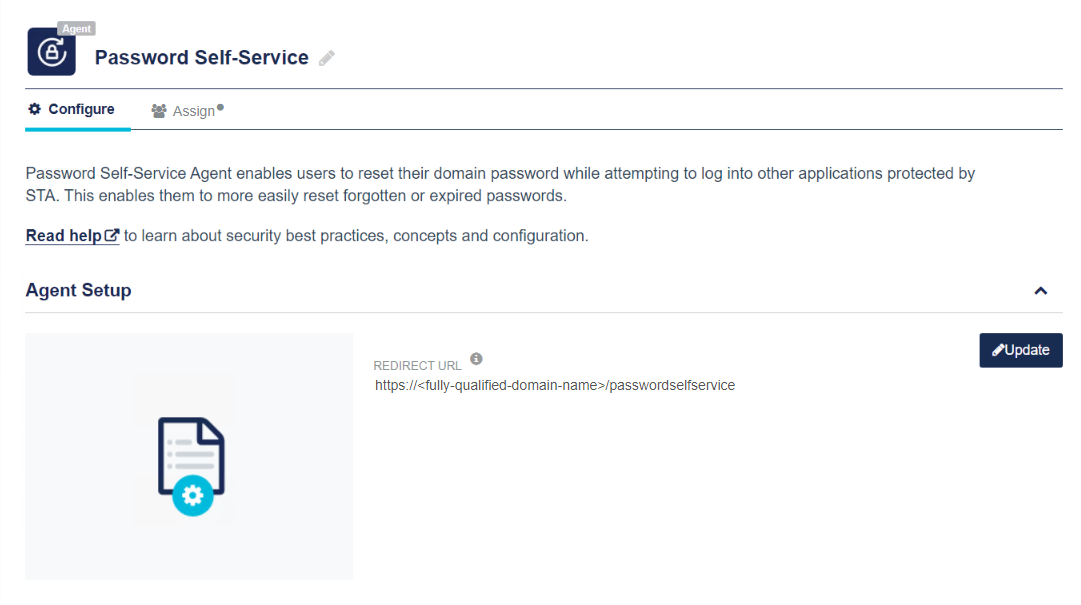Viewport: 1081px width, 605px height.
Task: Click the pencil icon inside Update button
Action: [x=997, y=350]
